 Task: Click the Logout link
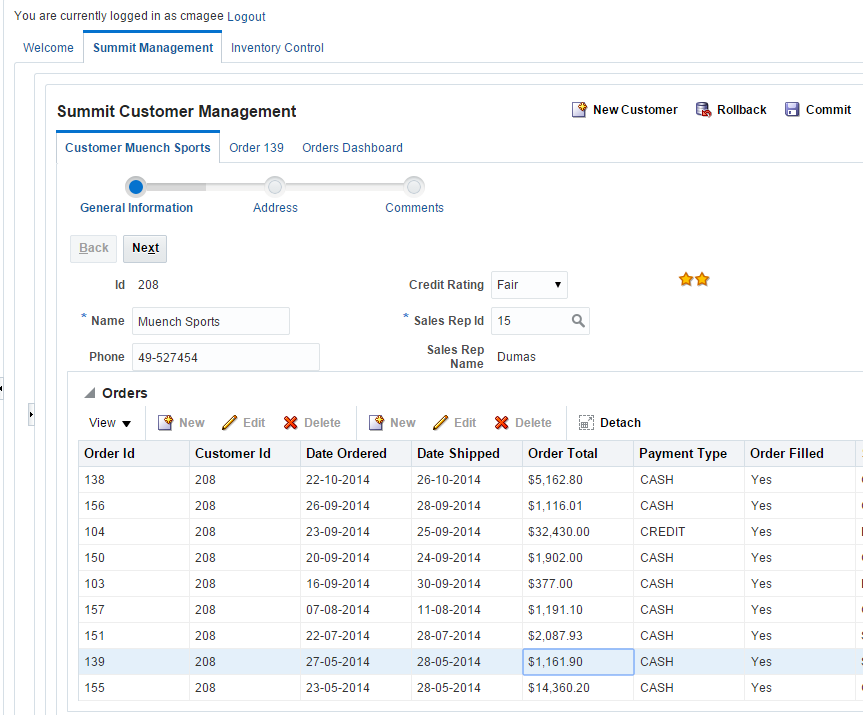246,17
